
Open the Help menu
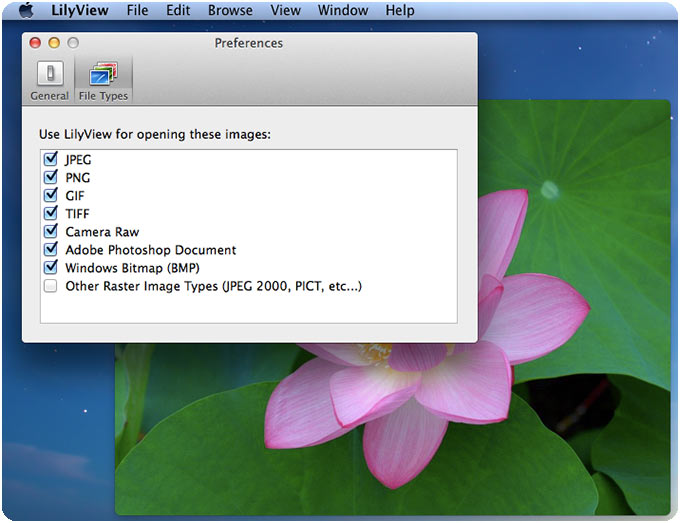(400, 10)
